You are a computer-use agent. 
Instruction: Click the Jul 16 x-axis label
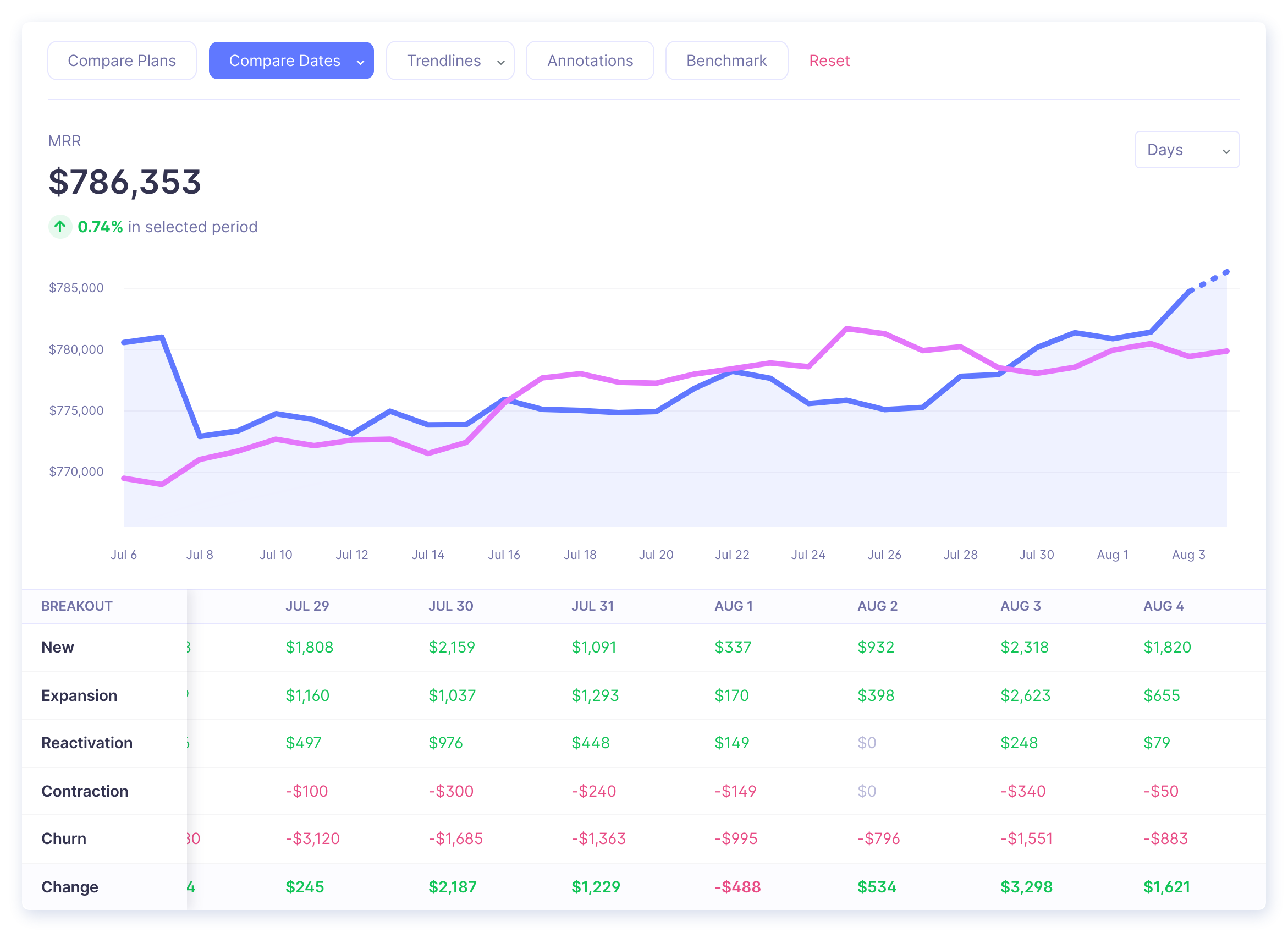pos(504,555)
